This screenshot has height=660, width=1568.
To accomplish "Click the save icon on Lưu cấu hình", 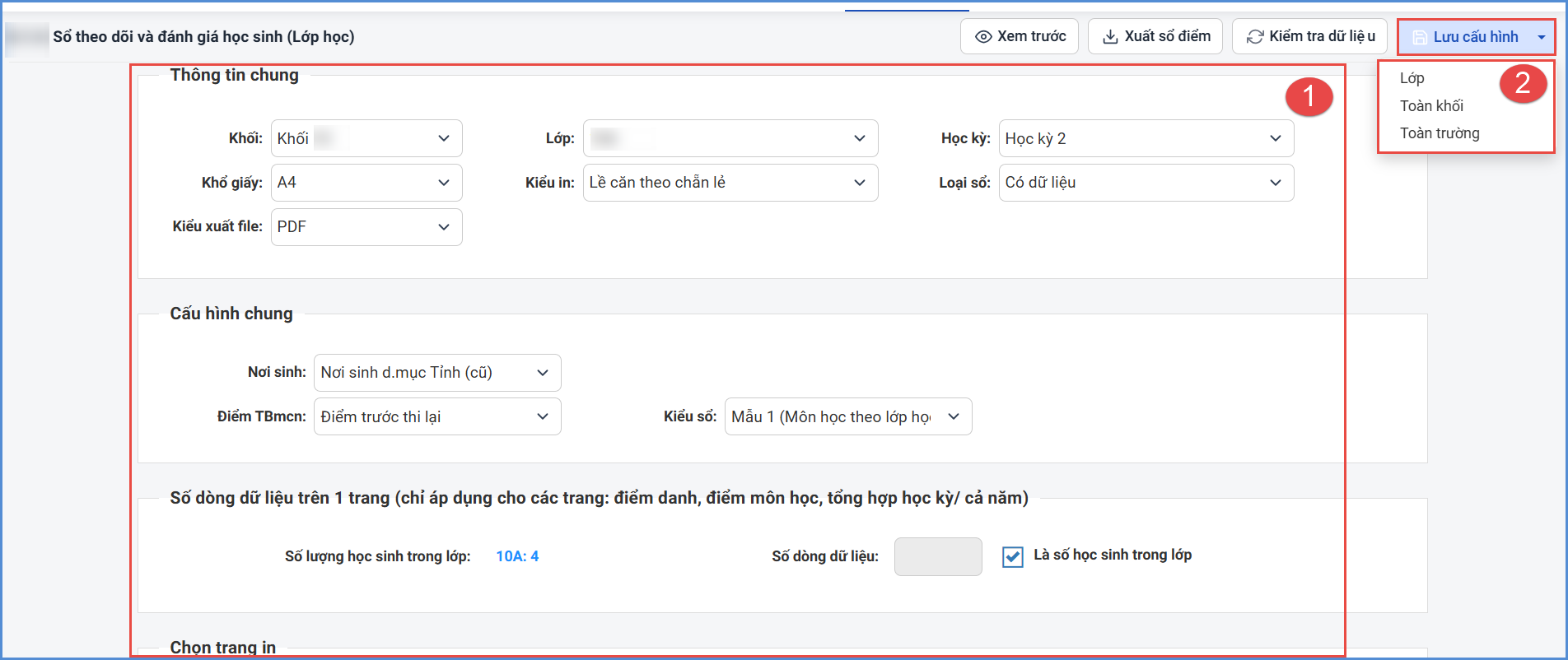I will tap(1420, 37).
